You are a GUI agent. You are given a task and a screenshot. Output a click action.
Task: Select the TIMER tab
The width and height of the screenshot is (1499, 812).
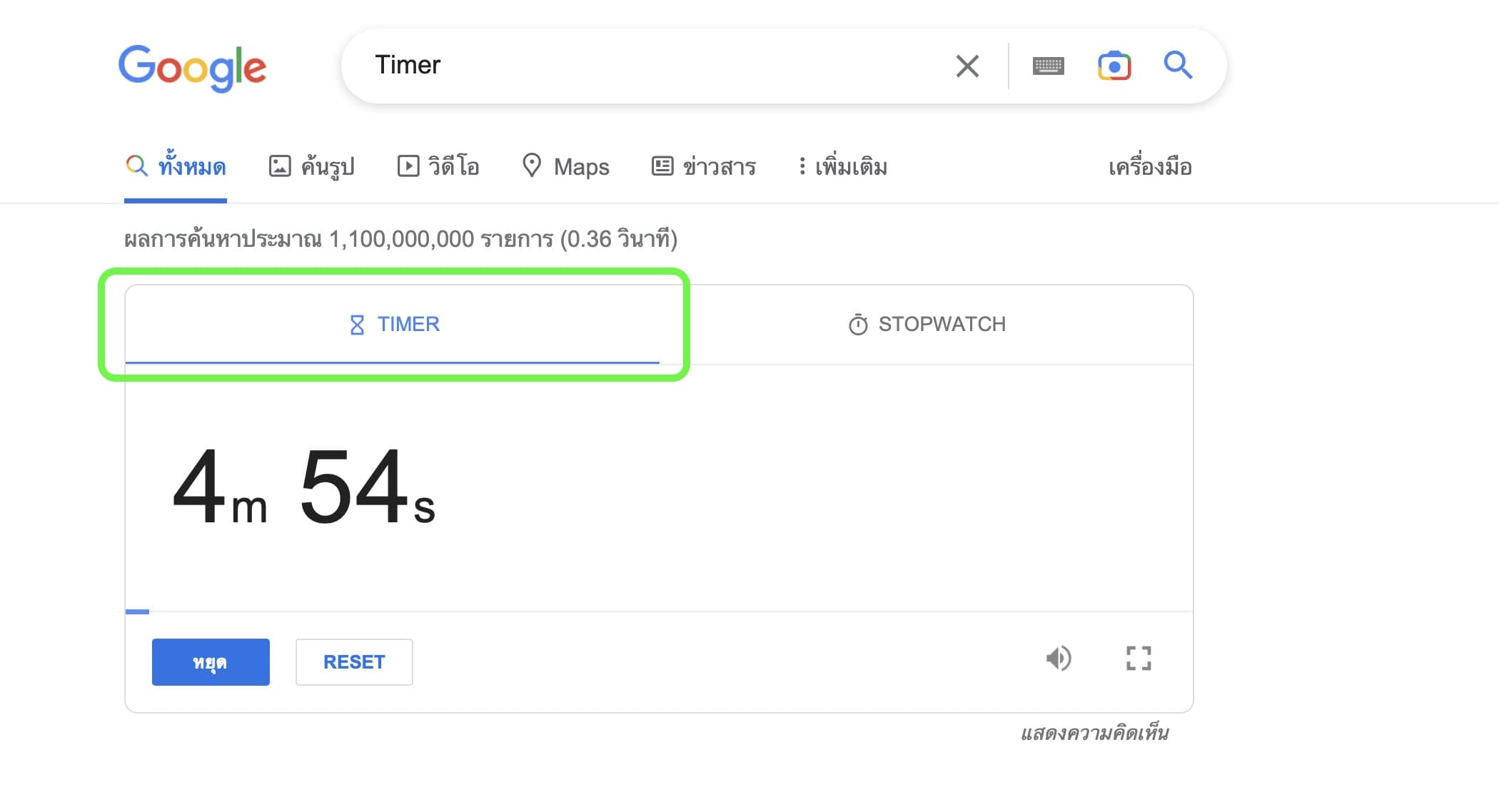pos(394,325)
